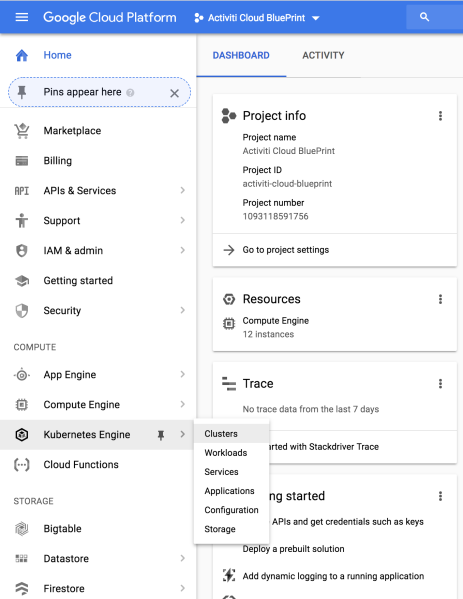Click the Billing card icon

click(22, 161)
